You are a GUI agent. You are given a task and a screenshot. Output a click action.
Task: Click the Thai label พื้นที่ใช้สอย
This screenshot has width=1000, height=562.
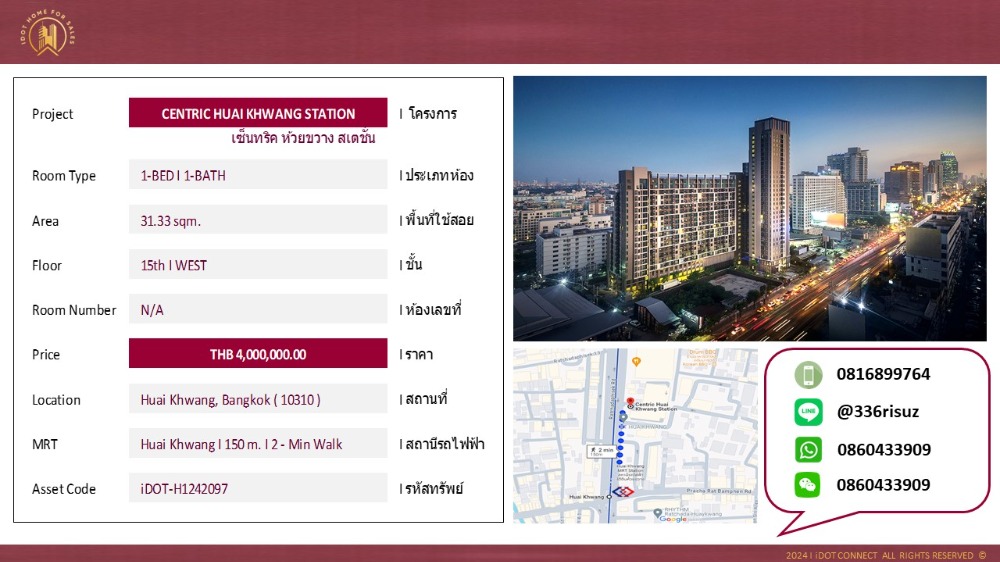[x=439, y=220]
